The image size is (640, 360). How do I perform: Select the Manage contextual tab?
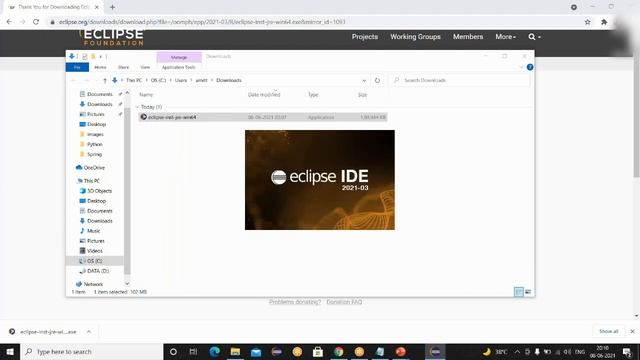click(179, 57)
